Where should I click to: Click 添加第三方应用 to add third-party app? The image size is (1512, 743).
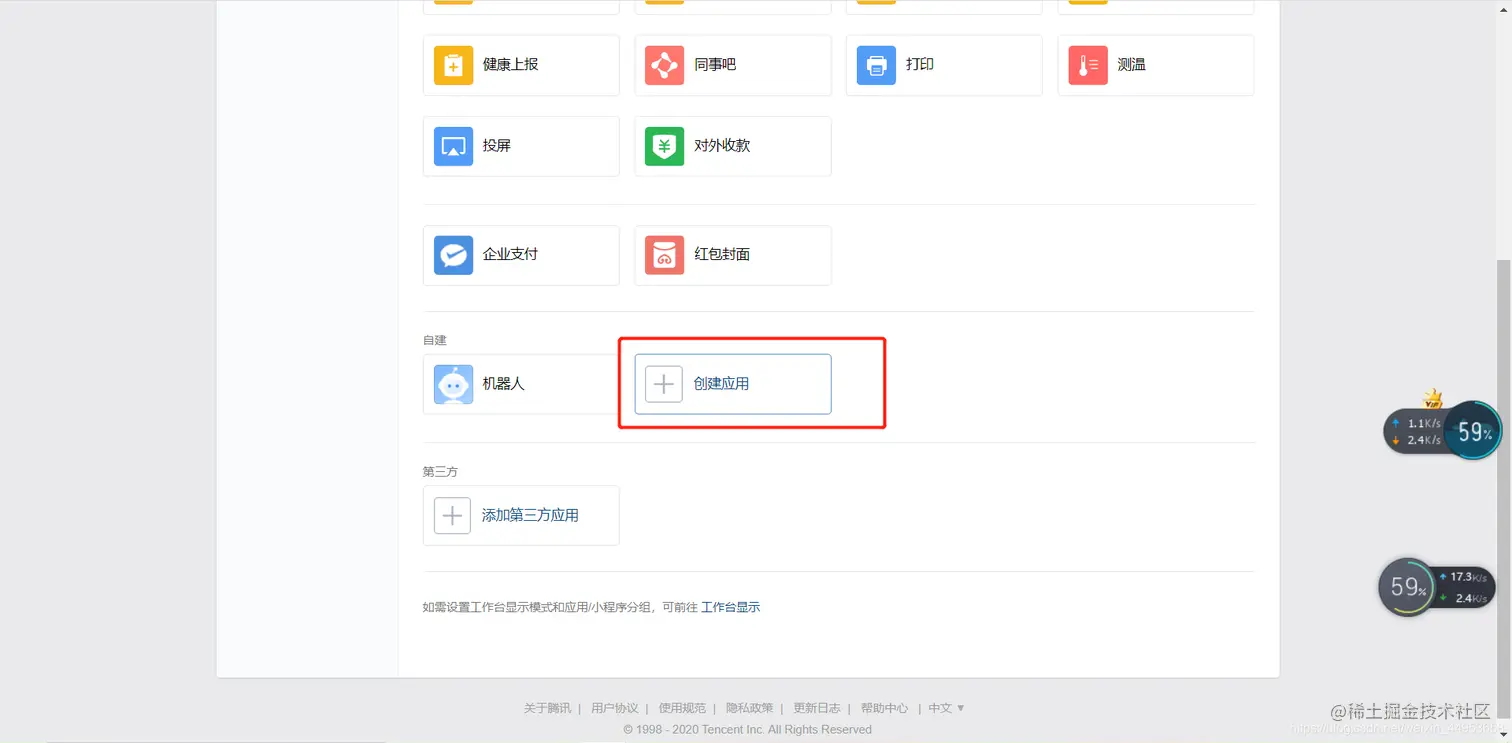point(520,515)
